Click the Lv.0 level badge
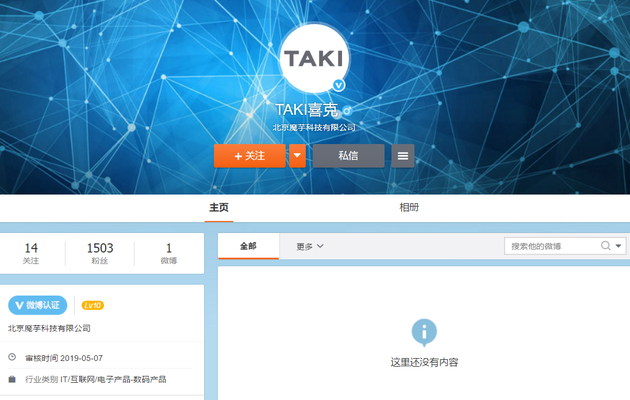The image size is (630, 400). tap(93, 306)
